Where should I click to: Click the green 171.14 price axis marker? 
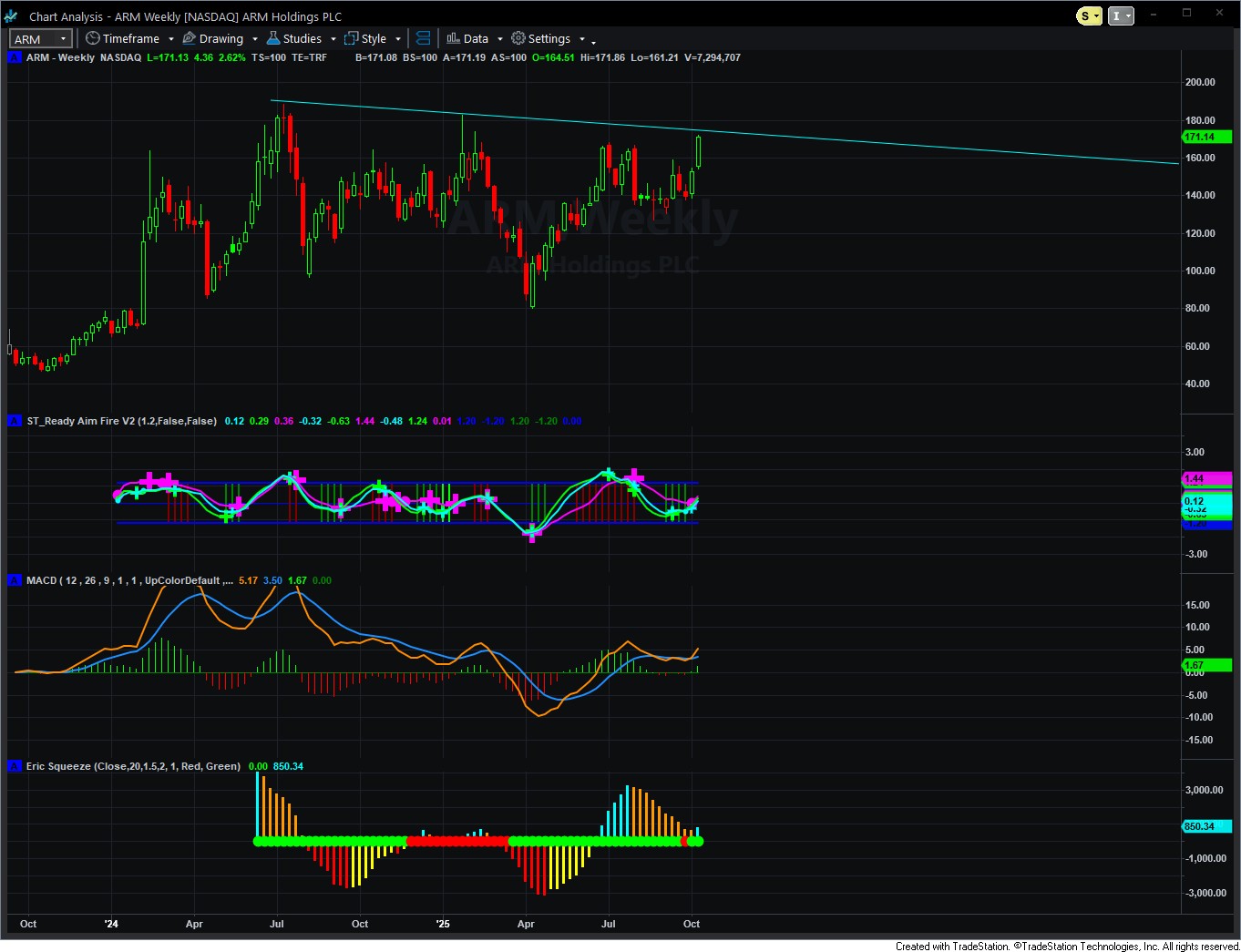[x=1205, y=137]
